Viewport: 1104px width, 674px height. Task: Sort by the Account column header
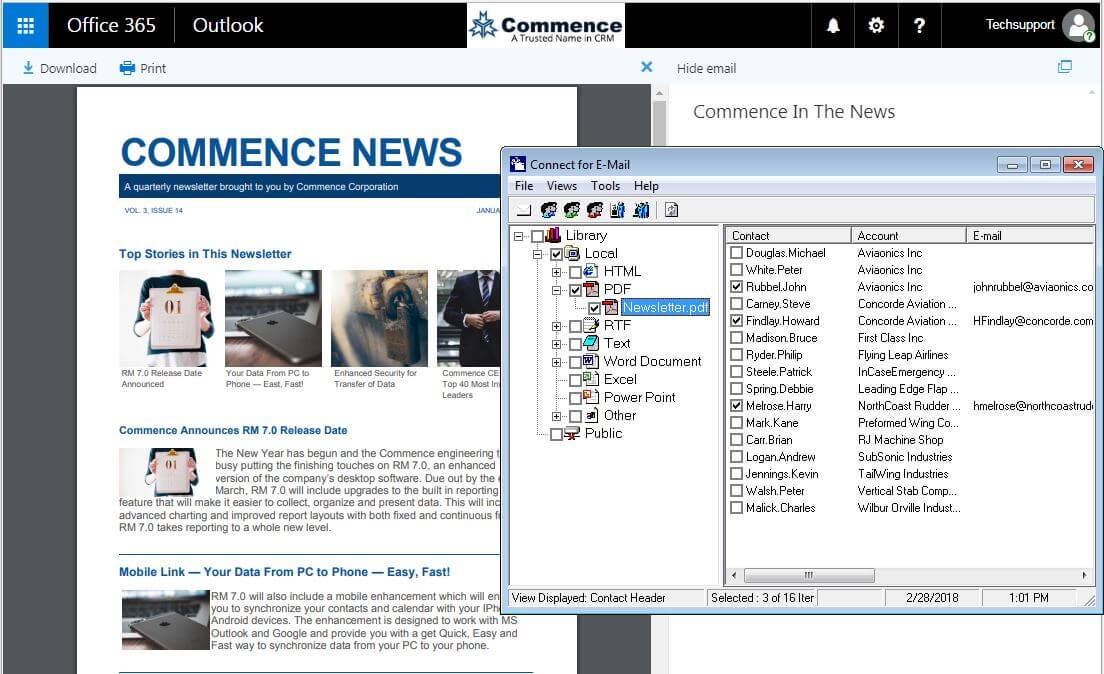click(x=909, y=235)
